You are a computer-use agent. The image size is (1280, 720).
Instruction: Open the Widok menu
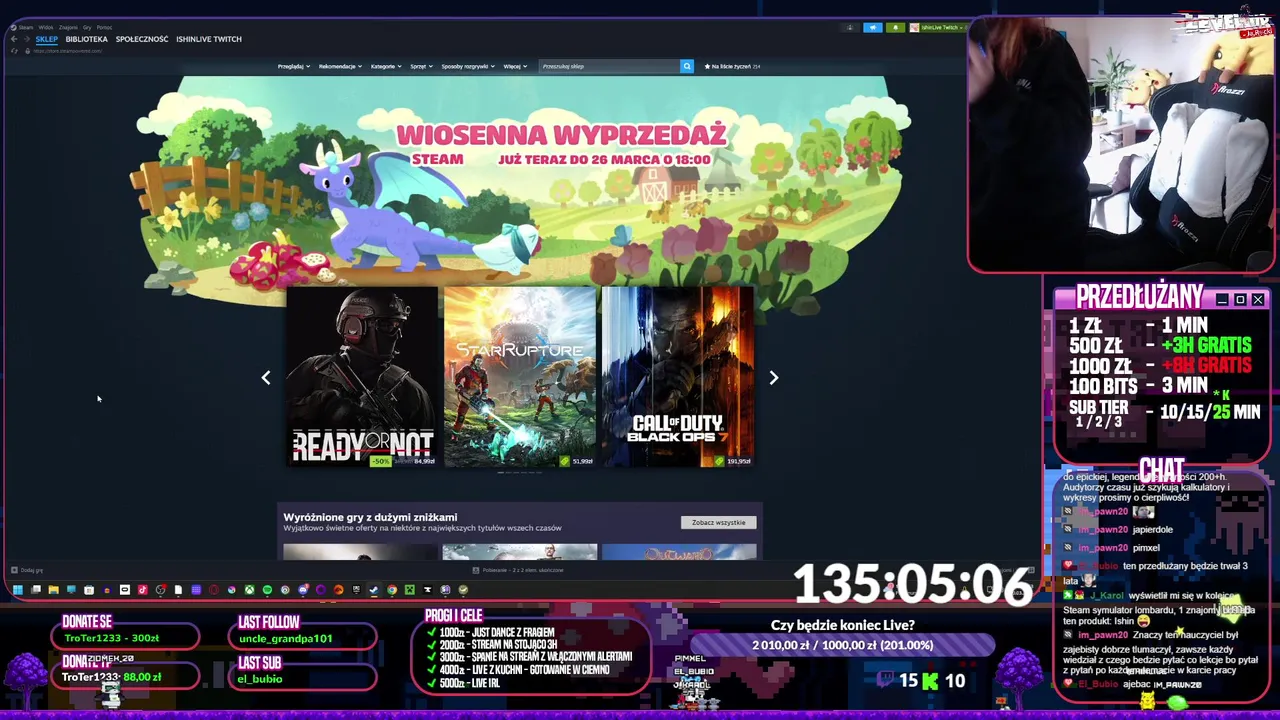(x=46, y=28)
